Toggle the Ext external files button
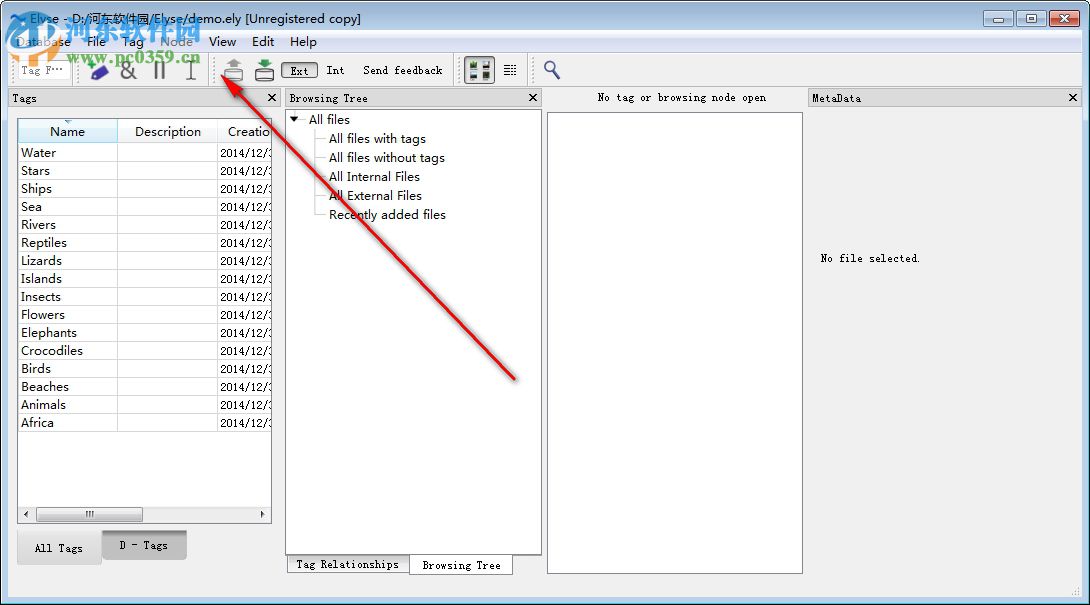This screenshot has width=1090, height=605. pyautogui.click(x=300, y=70)
